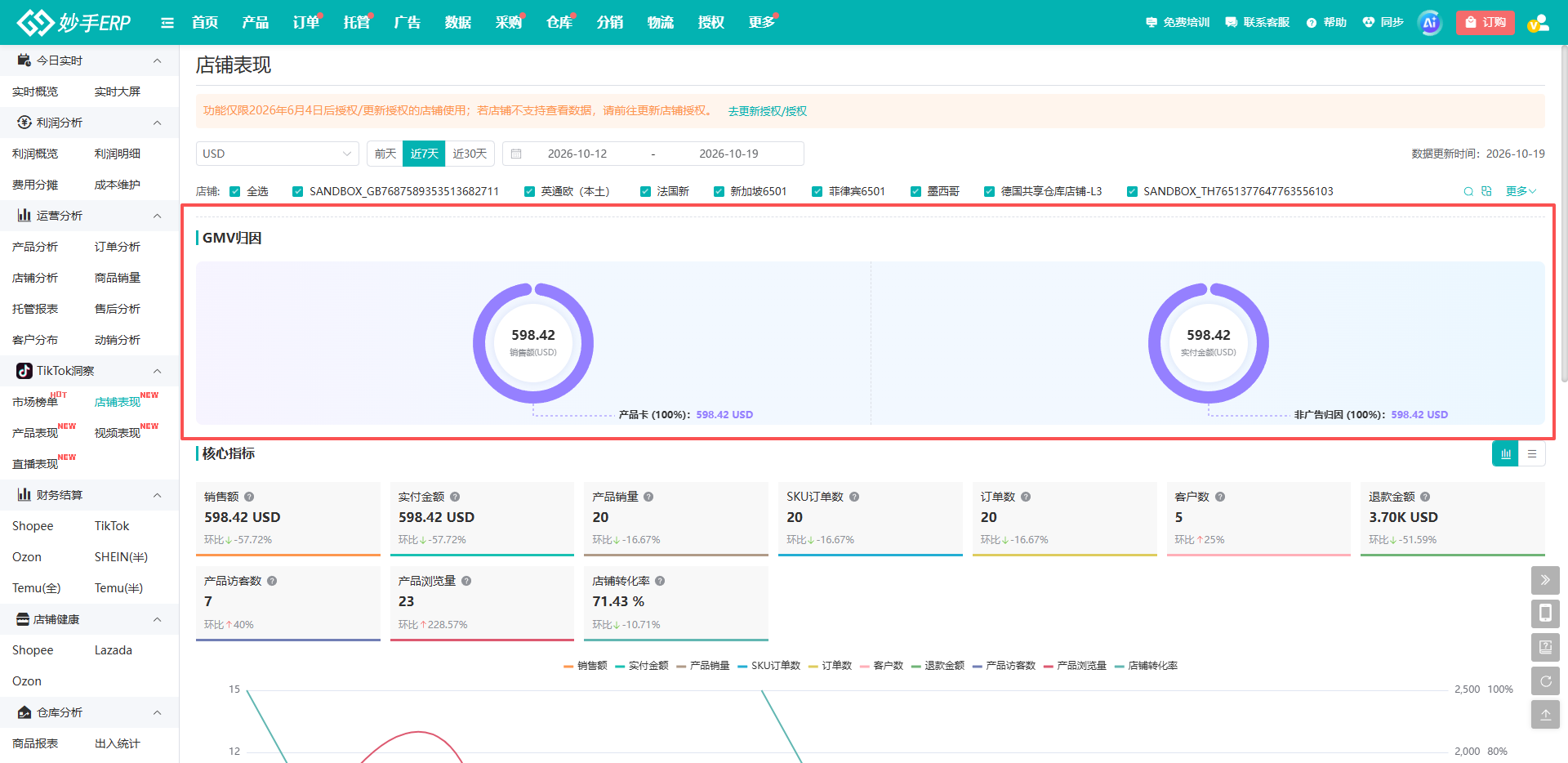Click the help icon next to 销售额
The height and width of the screenshot is (763, 1568).
coord(249,497)
